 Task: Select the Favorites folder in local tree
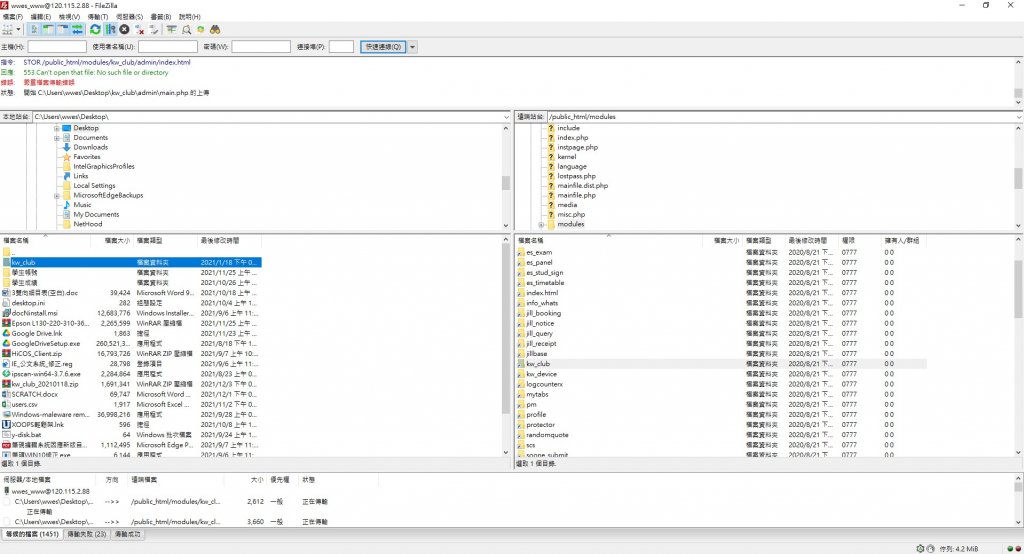pyautogui.click(x=87, y=157)
